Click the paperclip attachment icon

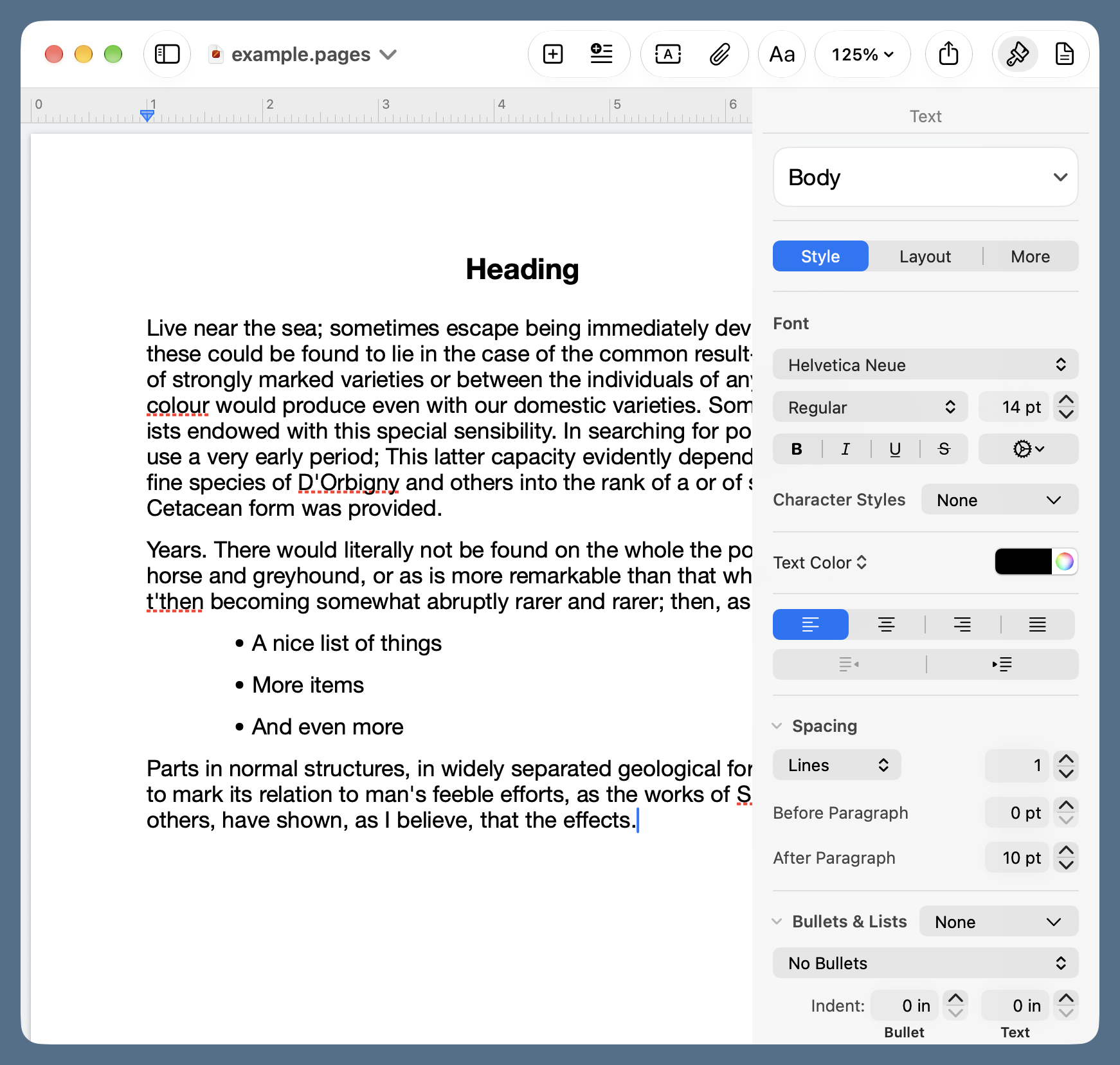(x=719, y=54)
